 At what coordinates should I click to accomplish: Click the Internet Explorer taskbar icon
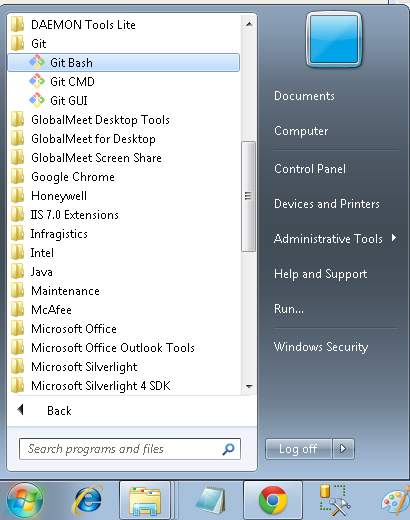click(x=87, y=500)
